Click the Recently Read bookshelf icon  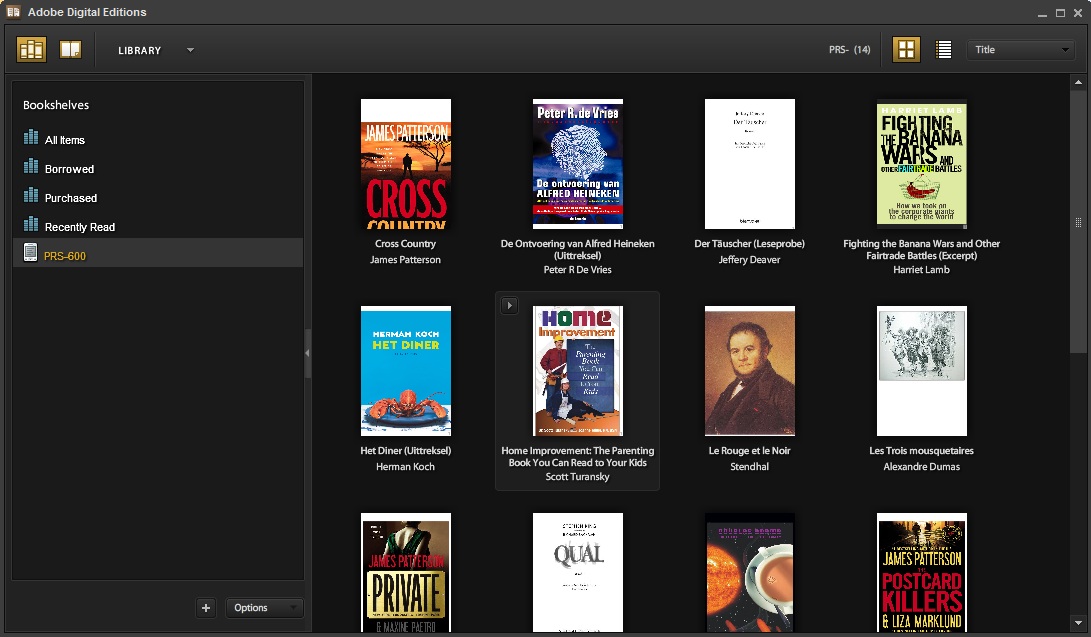[31, 225]
